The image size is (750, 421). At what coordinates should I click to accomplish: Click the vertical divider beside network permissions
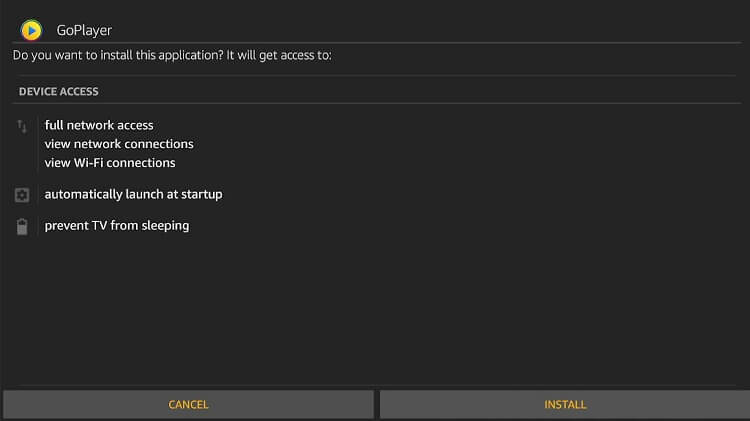pos(38,144)
